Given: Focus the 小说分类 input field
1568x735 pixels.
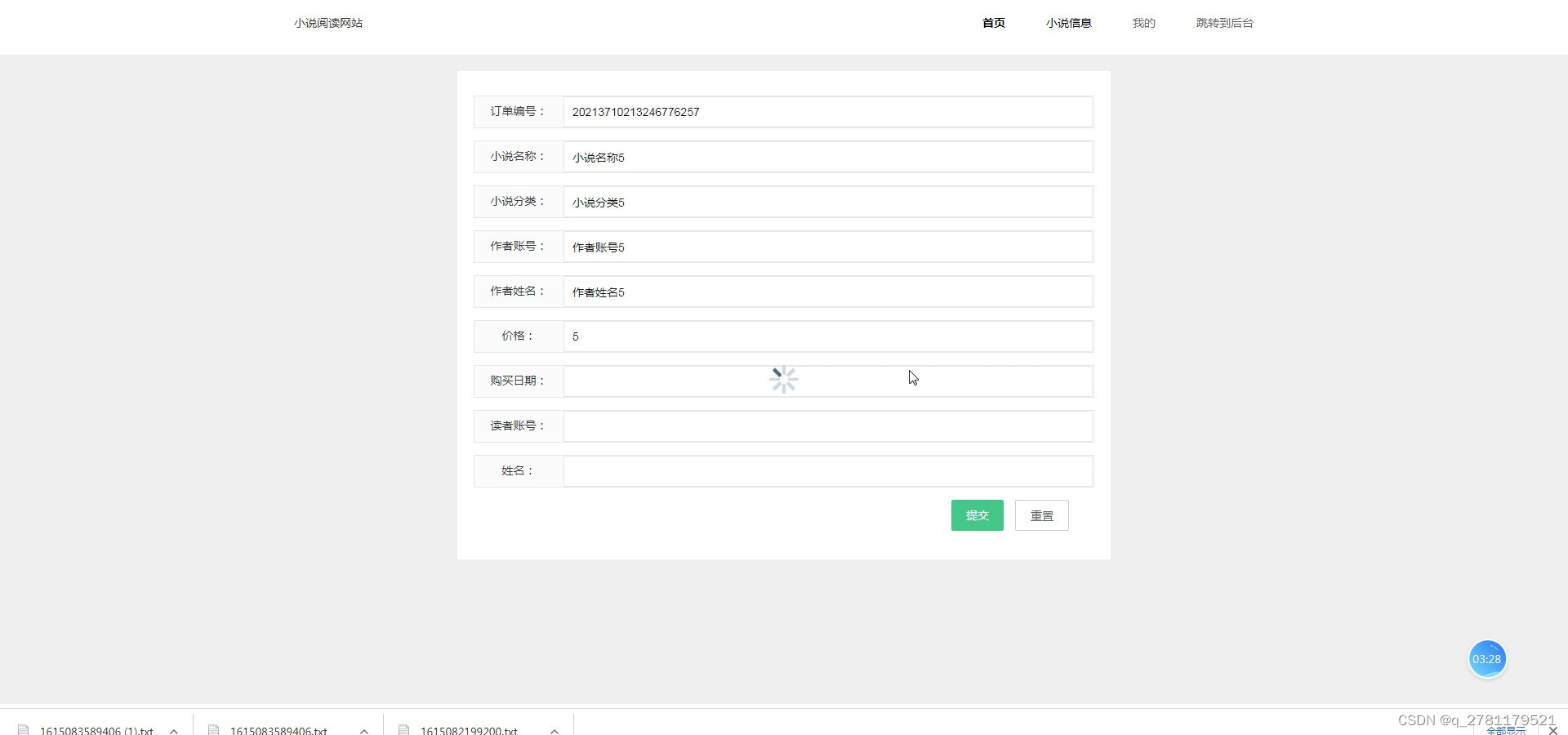Looking at the screenshot, I should click(828, 202).
